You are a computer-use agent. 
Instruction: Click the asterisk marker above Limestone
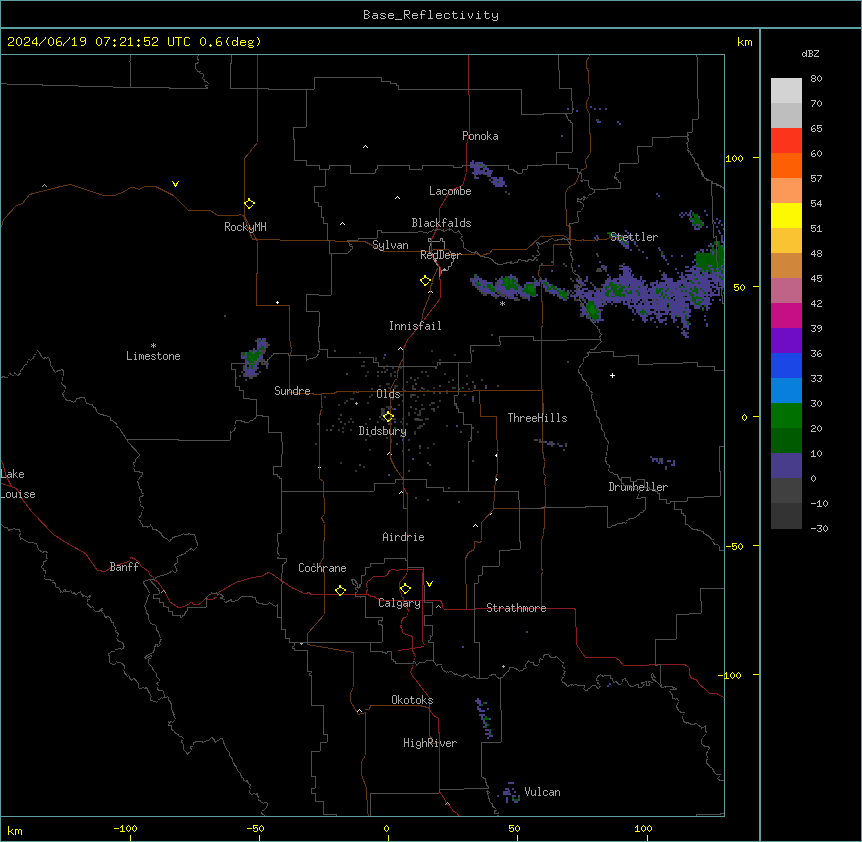click(153, 346)
